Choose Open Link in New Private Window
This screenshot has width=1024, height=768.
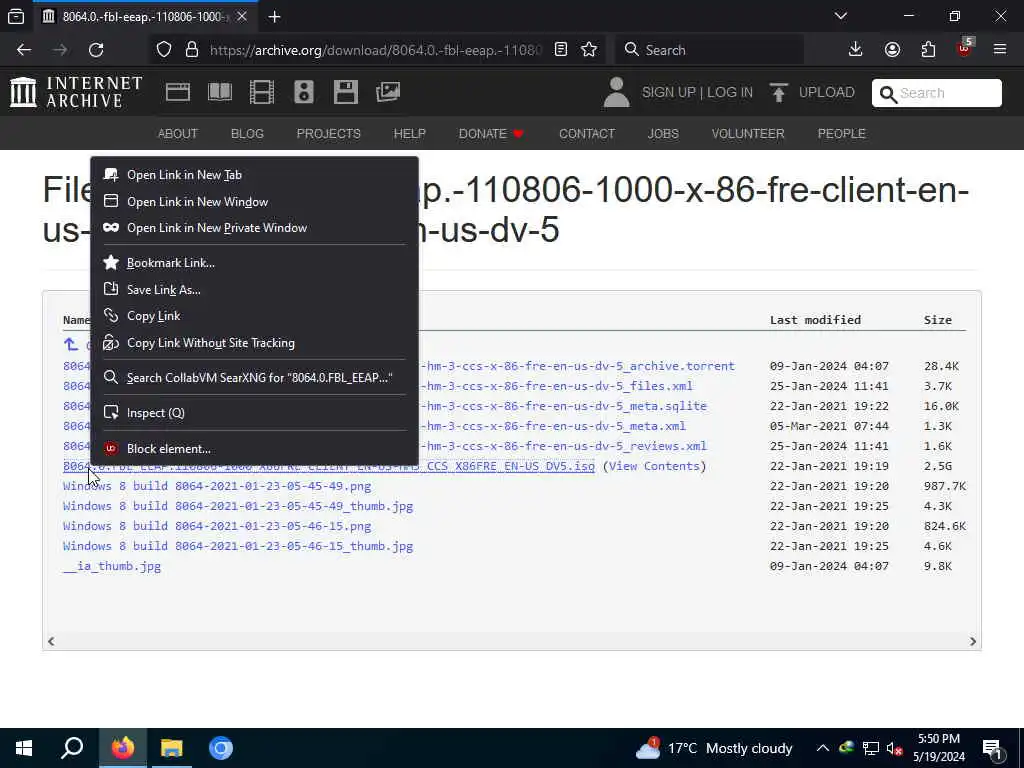254,228
